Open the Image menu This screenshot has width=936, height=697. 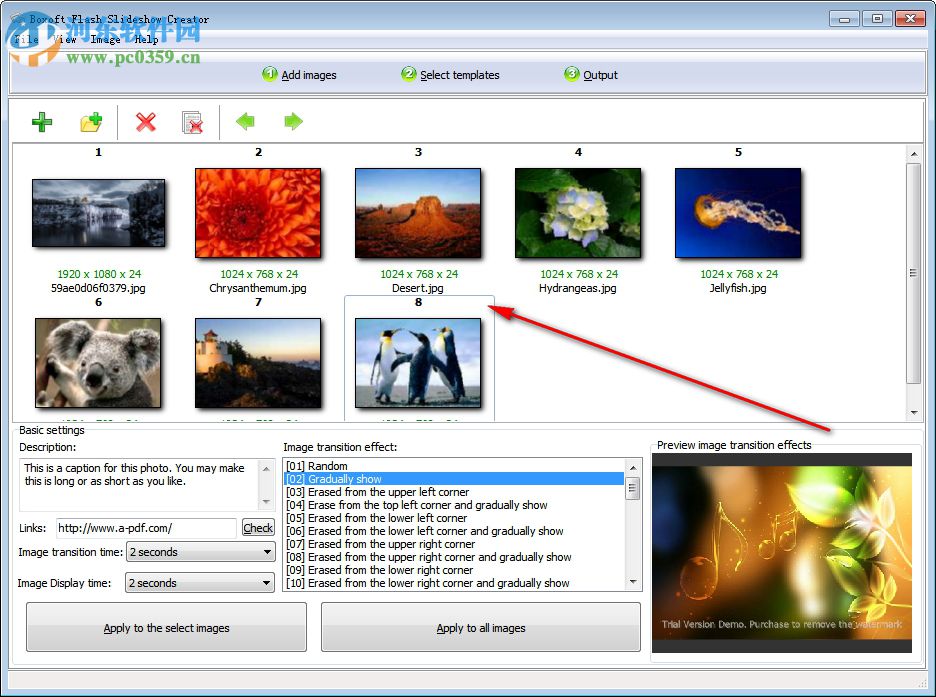pyautogui.click(x=104, y=39)
